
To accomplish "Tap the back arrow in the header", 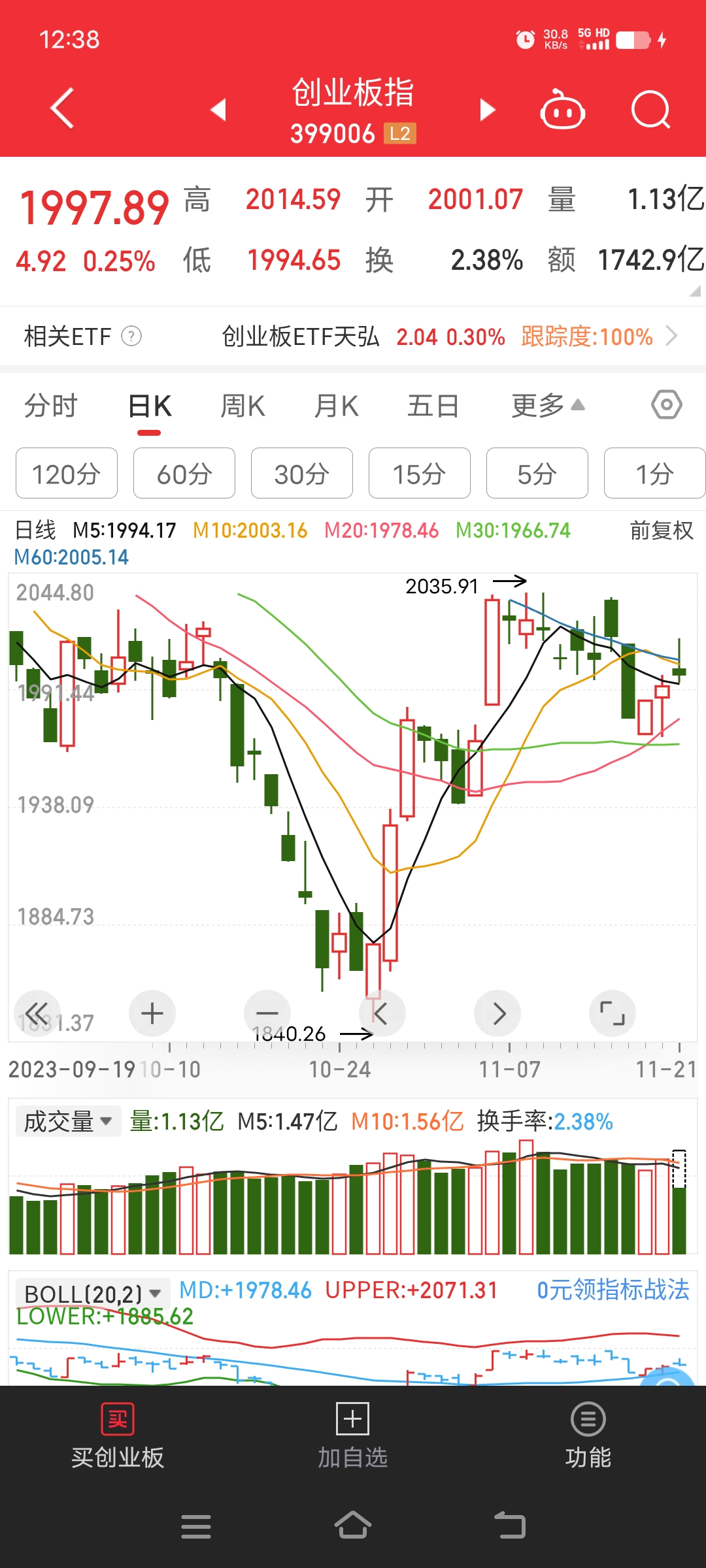I will 62,108.
